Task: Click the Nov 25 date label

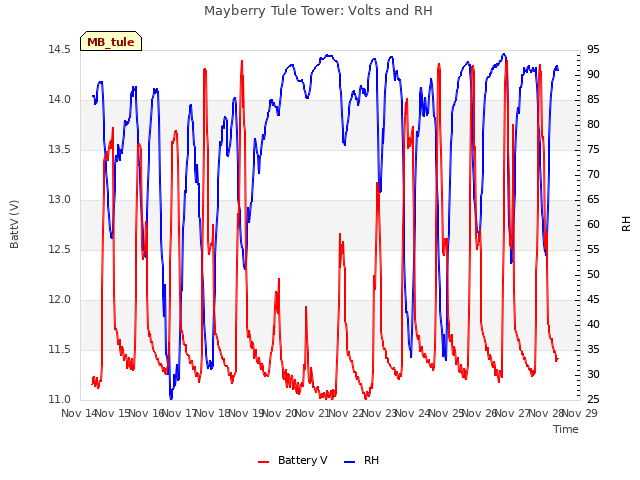Action: (x=446, y=413)
